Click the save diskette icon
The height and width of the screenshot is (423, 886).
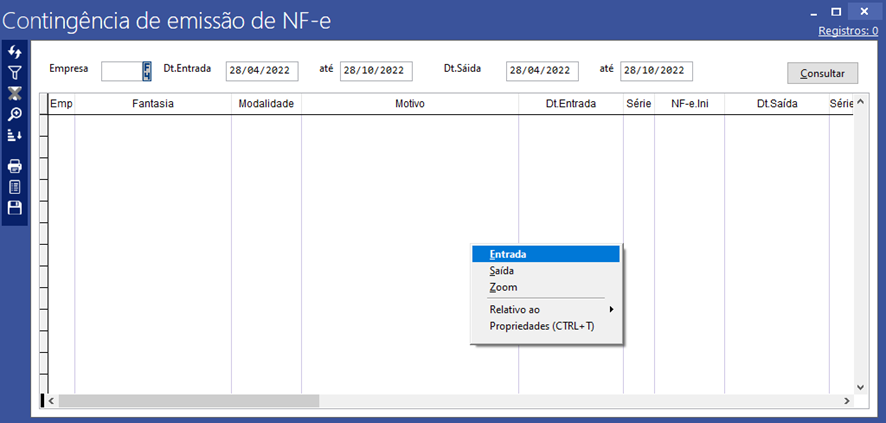(15, 208)
